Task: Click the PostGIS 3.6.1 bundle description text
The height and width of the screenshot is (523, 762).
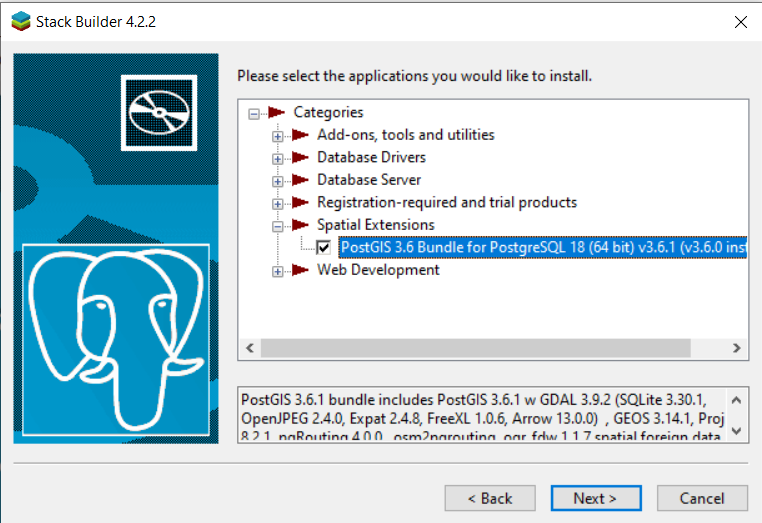Action: [482, 415]
